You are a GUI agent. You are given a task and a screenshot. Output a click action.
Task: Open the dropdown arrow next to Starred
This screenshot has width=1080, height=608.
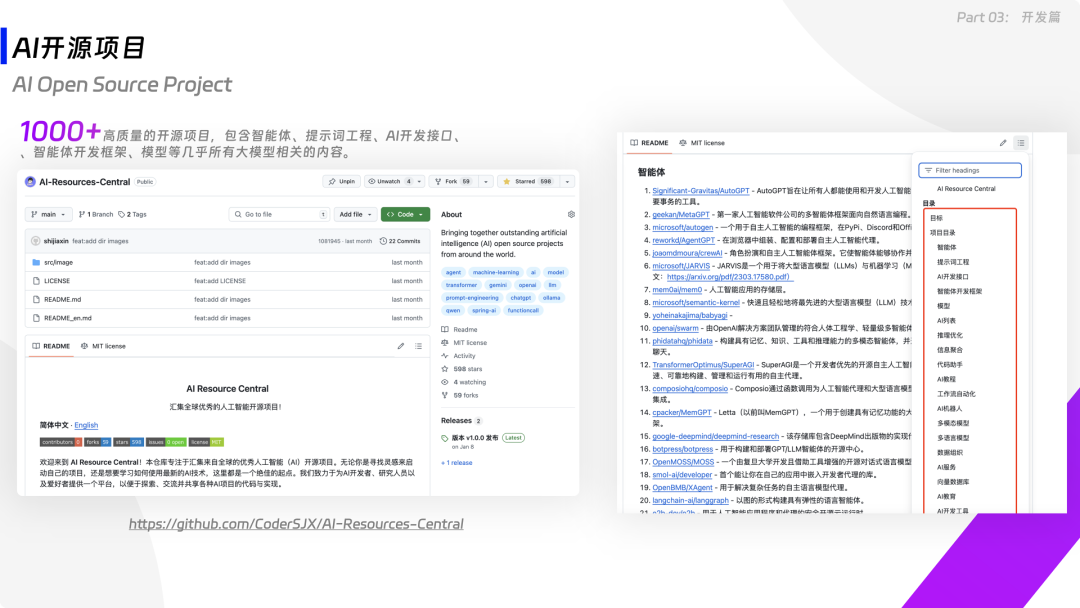[568, 182]
